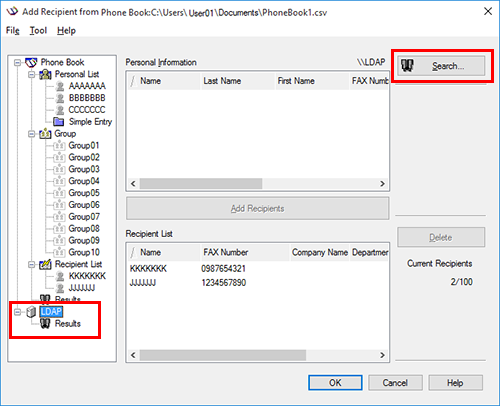Screen dimensions: 500x406
Task: Click the Phone Book root icon
Action: pos(31,62)
